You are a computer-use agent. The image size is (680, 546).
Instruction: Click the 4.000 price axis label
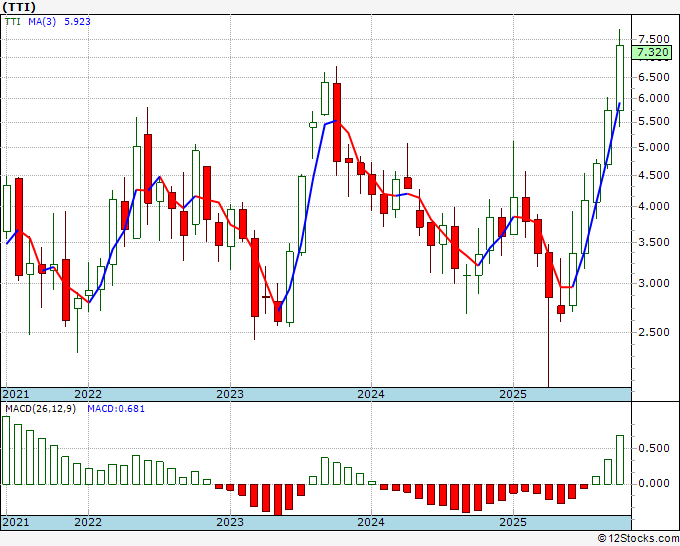pyautogui.click(x=654, y=206)
